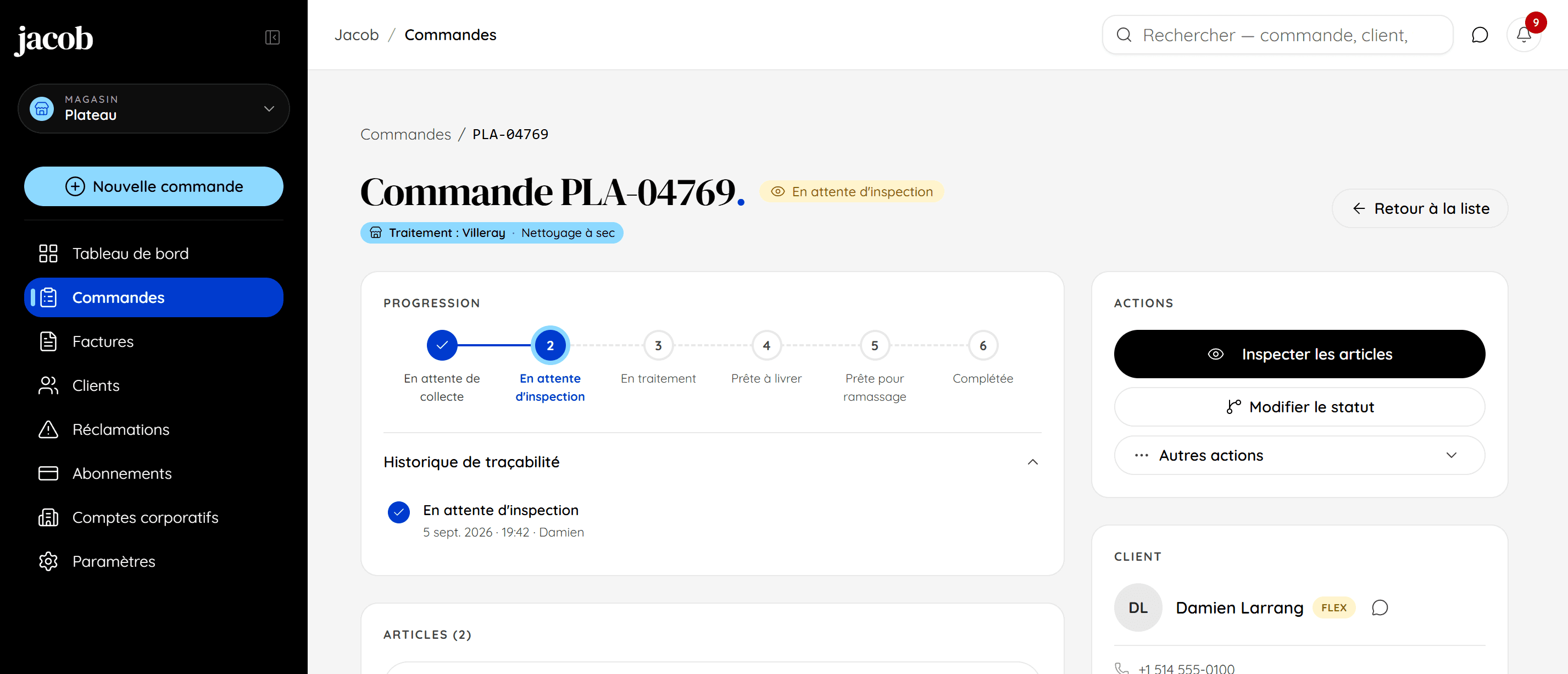1568x674 pixels.
Task: Open Paramètres settings
Action: (x=153, y=561)
